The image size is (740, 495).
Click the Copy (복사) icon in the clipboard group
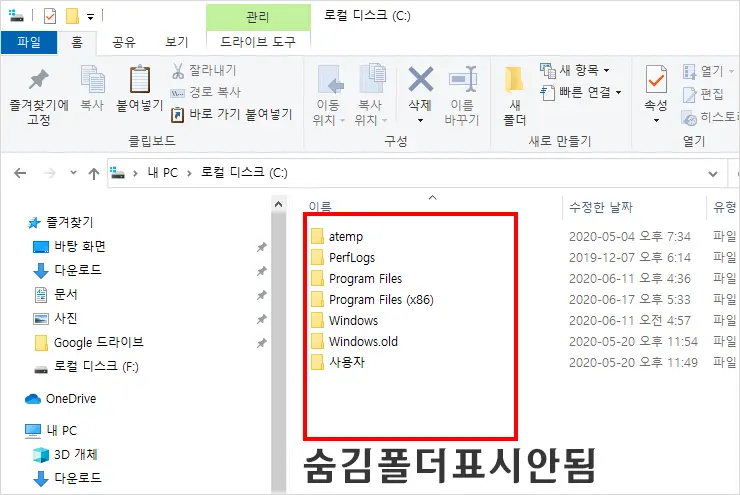(x=92, y=79)
